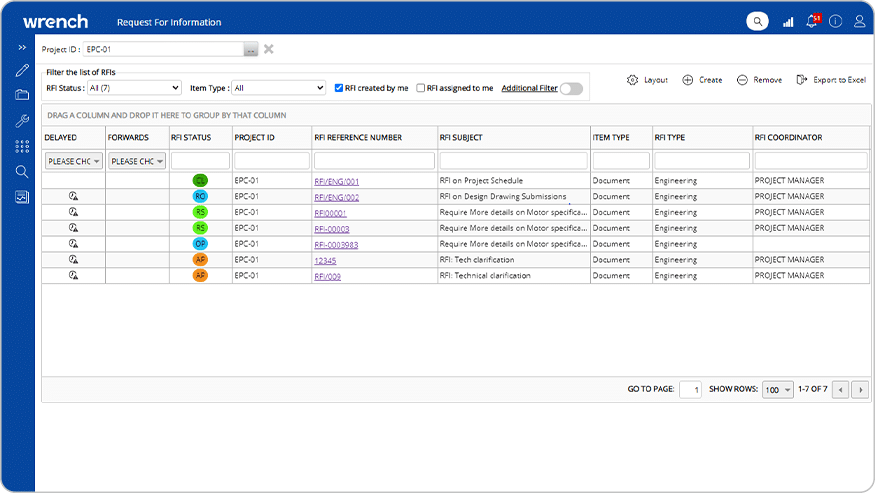Sort by the RFI Subject column header
The height and width of the screenshot is (493, 875).
point(461,137)
